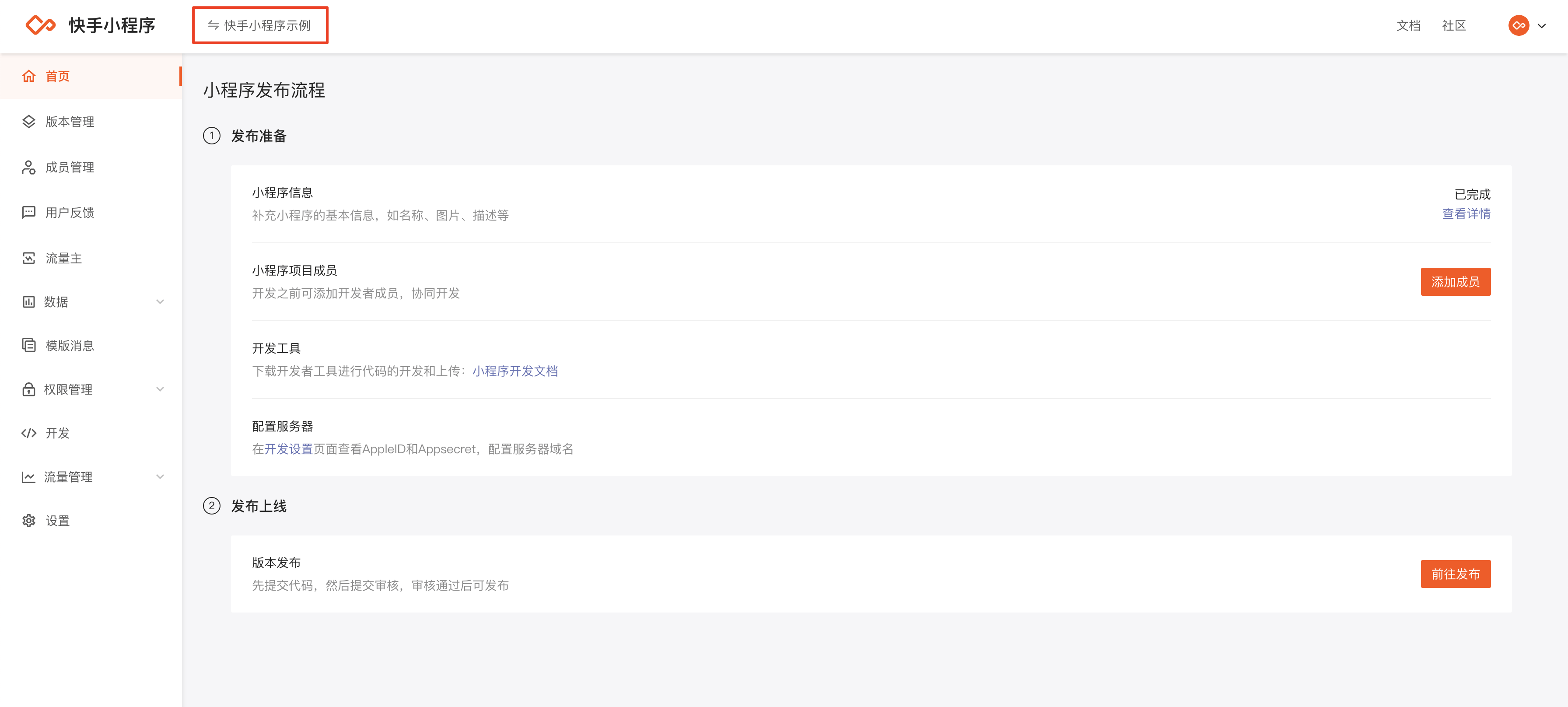The height and width of the screenshot is (707, 1568).
Task: Click the code brackets icon for 开发
Action: [x=28, y=433]
